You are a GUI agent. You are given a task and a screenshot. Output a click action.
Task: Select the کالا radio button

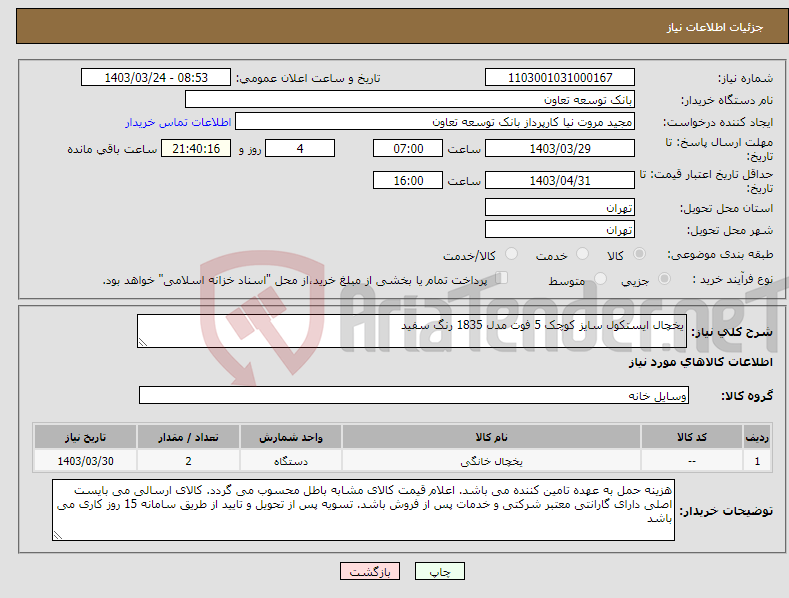click(639, 254)
